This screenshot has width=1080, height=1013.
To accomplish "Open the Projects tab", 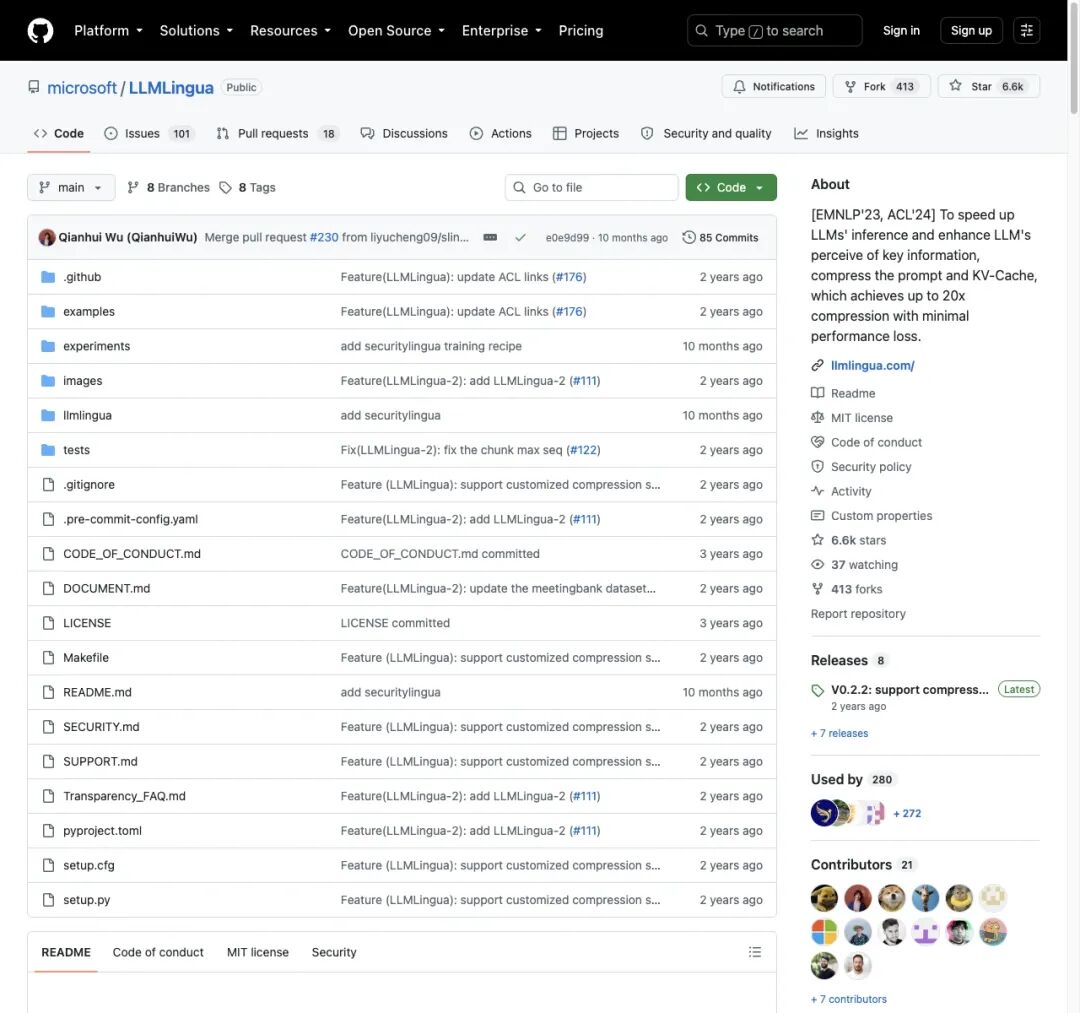I will pyautogui.click(x=585, y=134).
